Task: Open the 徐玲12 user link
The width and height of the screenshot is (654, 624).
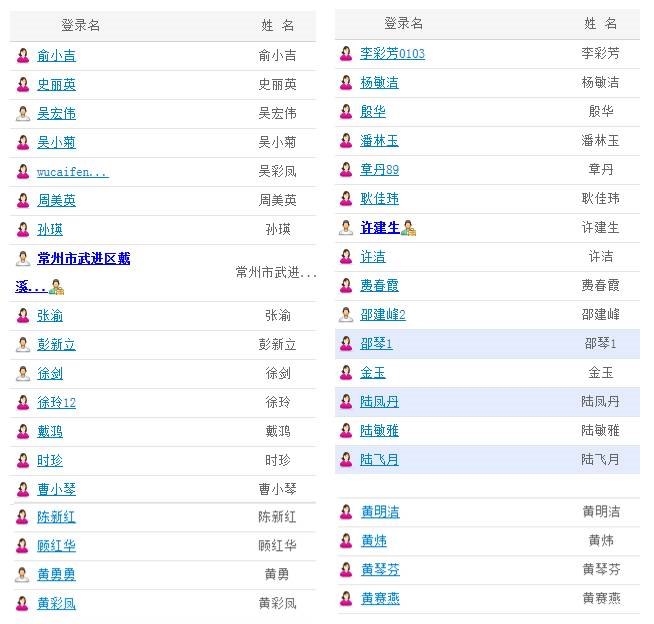Action: (56, 403)
